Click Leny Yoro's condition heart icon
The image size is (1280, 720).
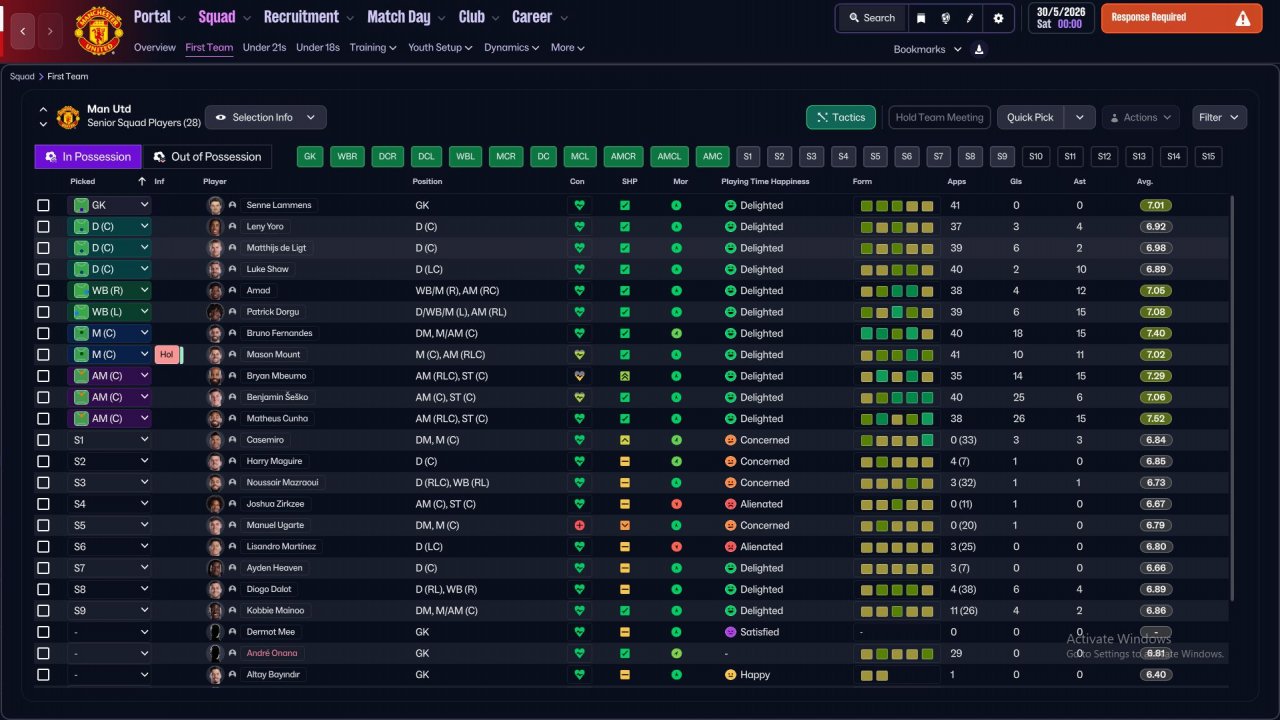tap(578, 227)
